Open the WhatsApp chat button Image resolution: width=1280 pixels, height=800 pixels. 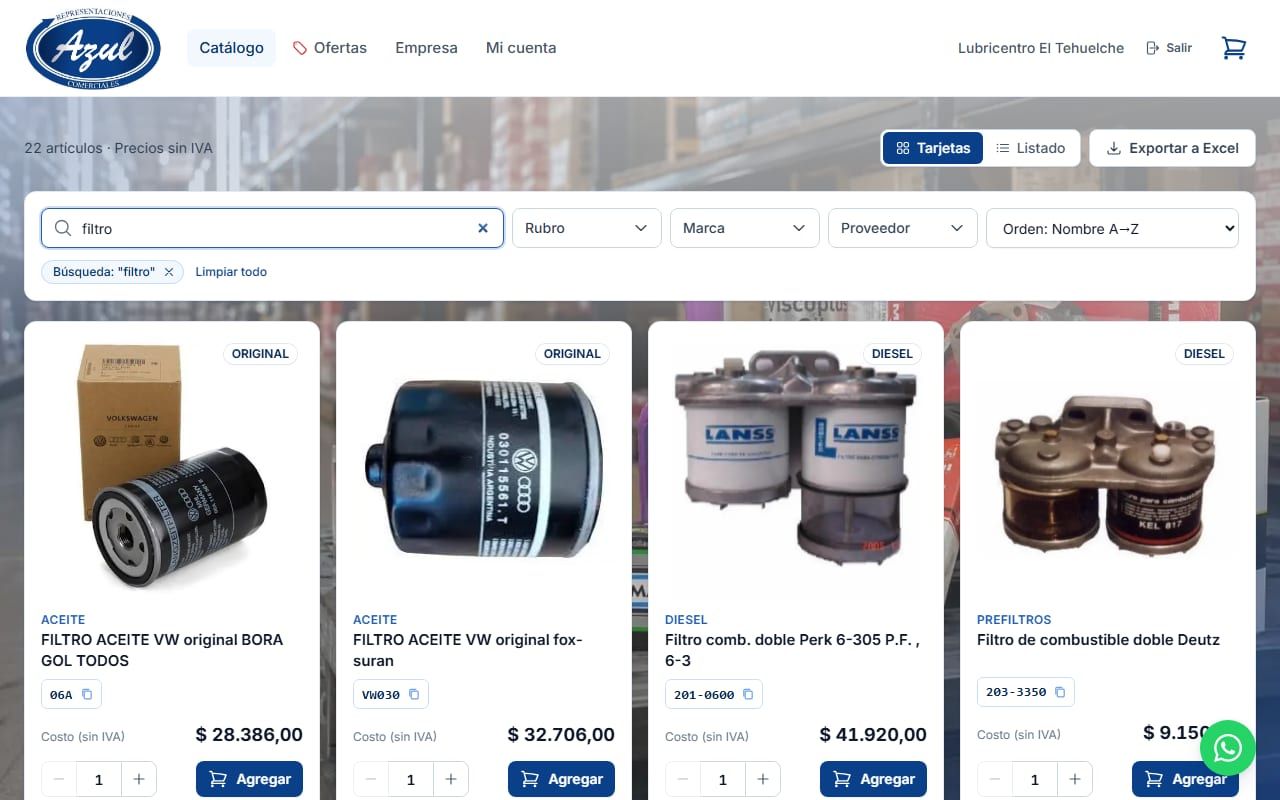pyautogui.click(x=1227, y=748)
